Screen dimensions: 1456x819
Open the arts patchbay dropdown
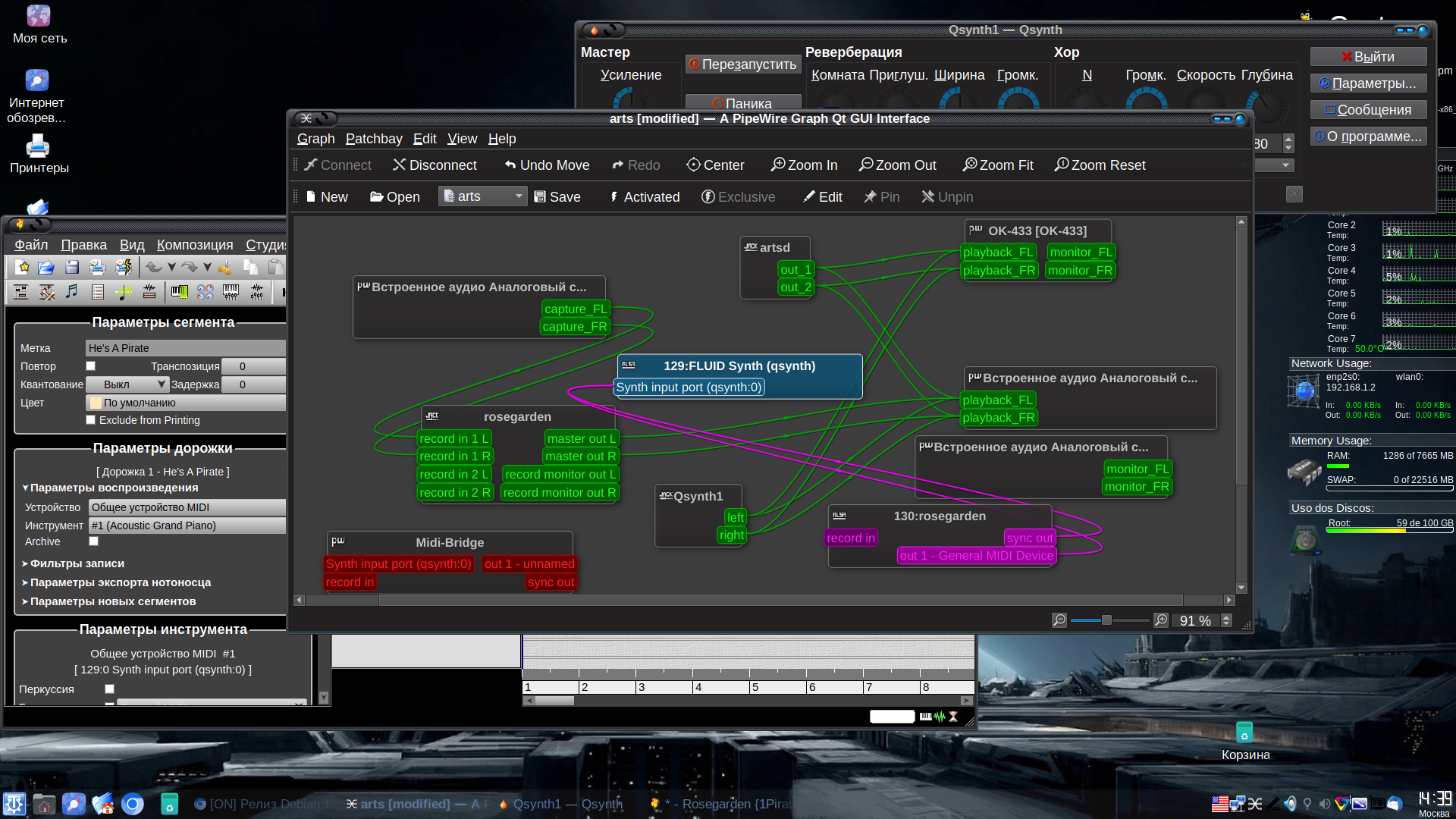[483, 196]
